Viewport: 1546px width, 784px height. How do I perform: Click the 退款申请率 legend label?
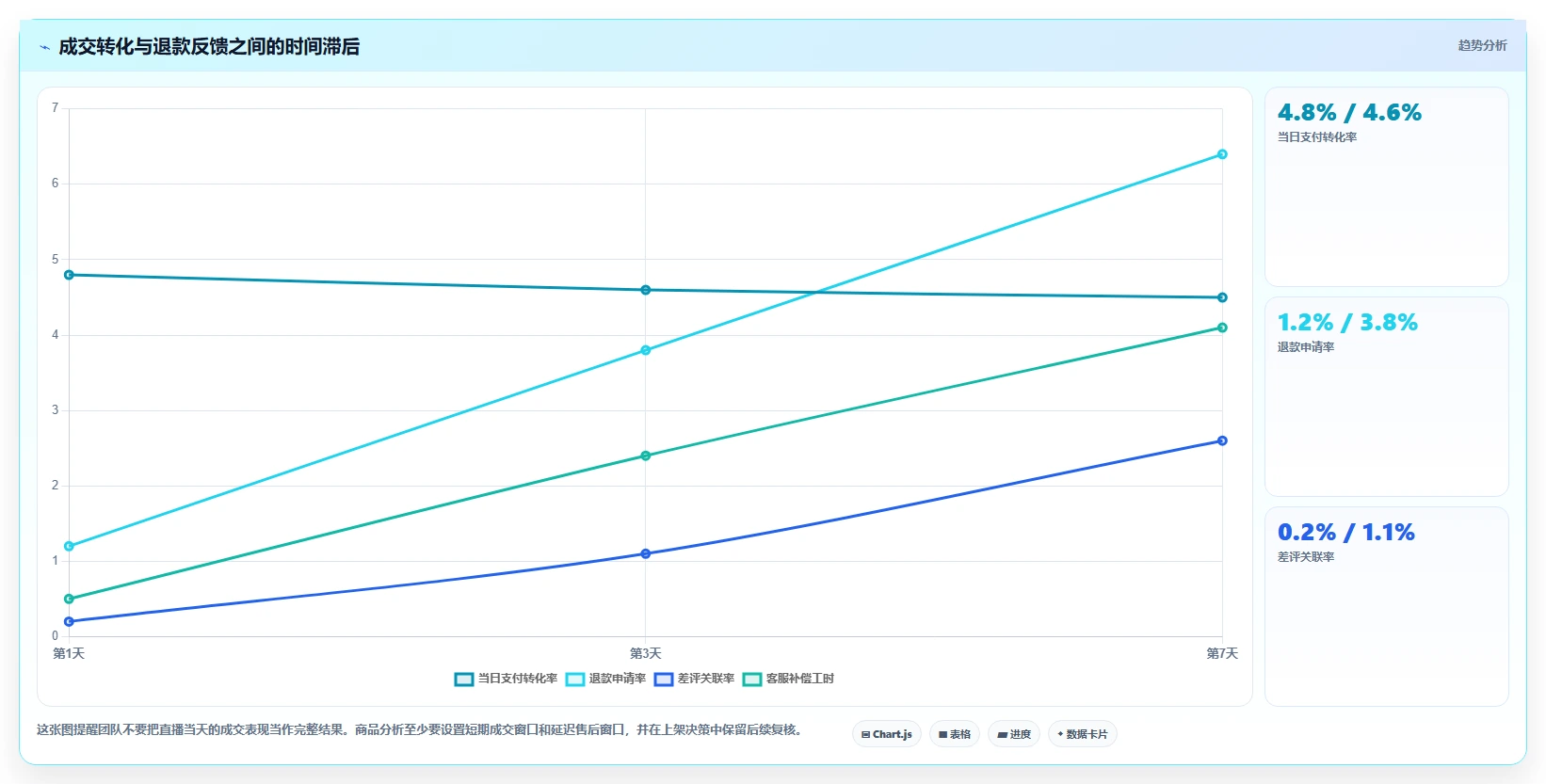click(x=618, y=679)
